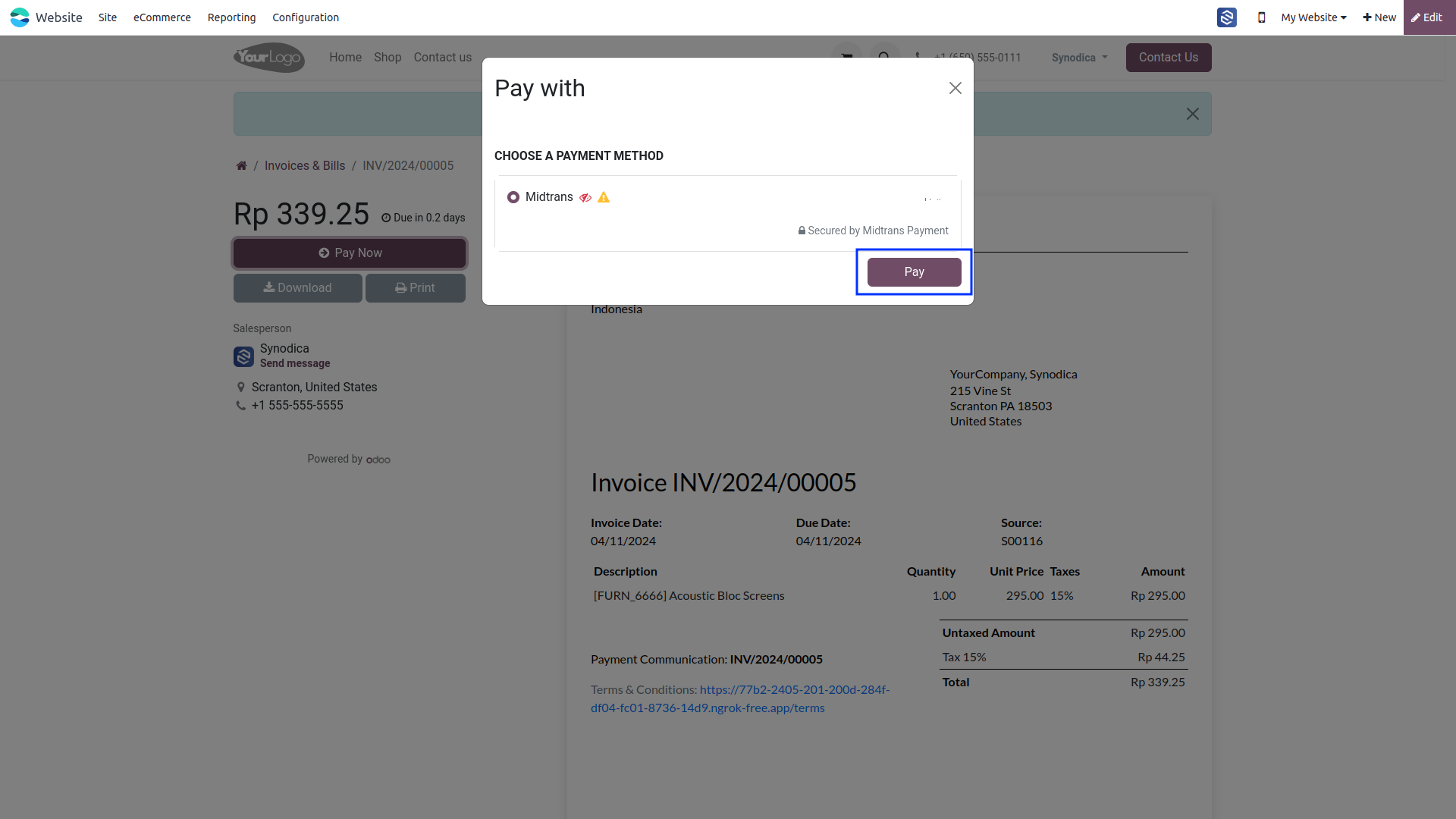Click the lock icon before Secured by Midtrans
Screen dimensions: 1456x819
pos(802,231)
